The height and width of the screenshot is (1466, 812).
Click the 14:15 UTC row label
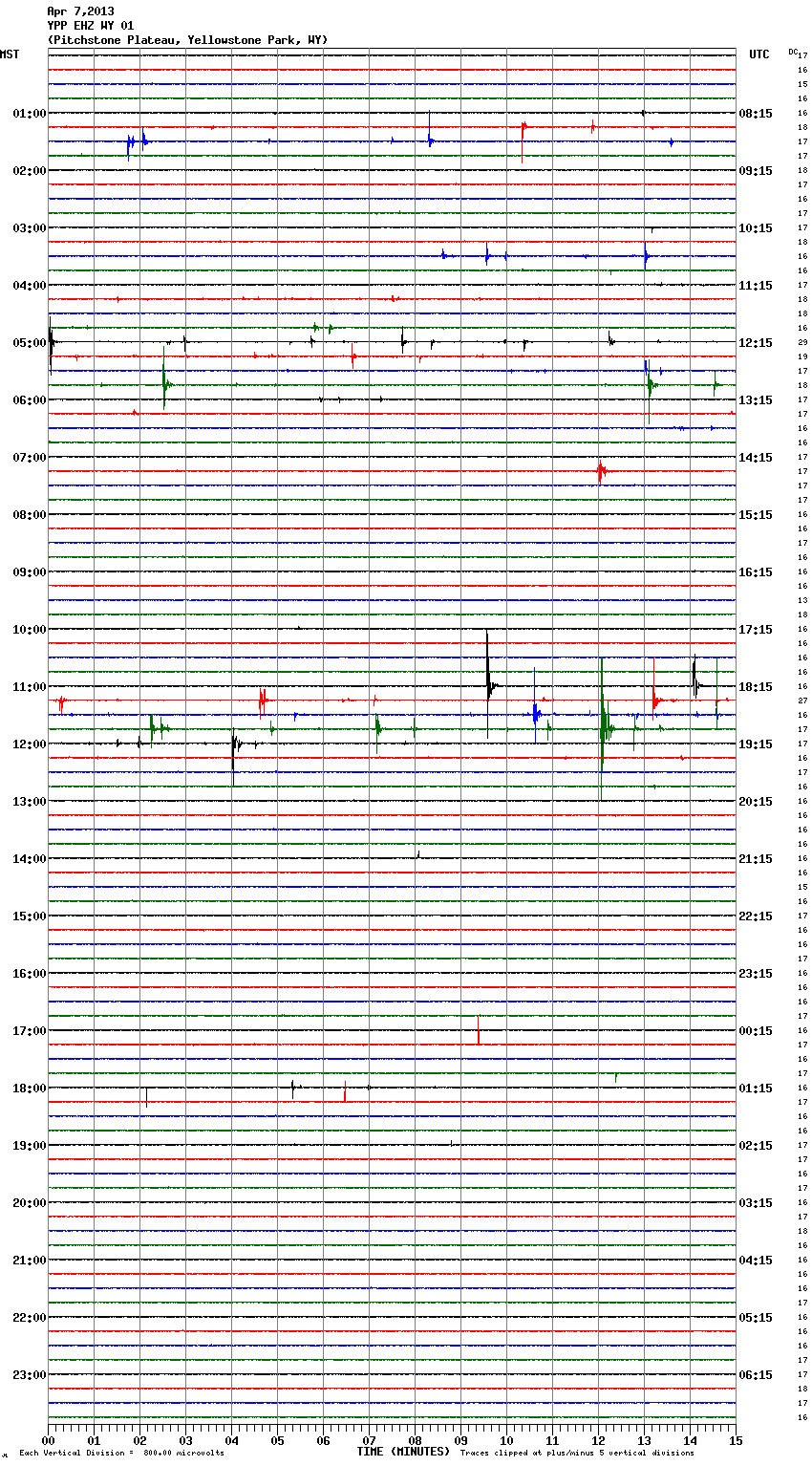coord(756,458)
